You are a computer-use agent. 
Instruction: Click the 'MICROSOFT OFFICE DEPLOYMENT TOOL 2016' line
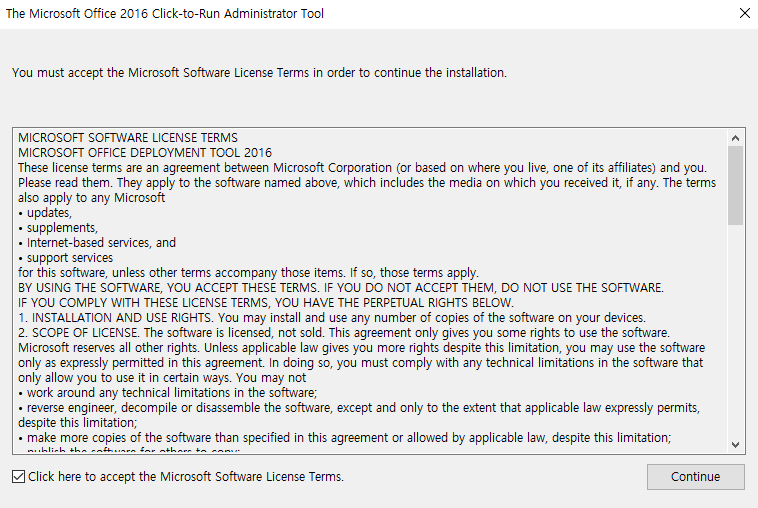point(145,153)
